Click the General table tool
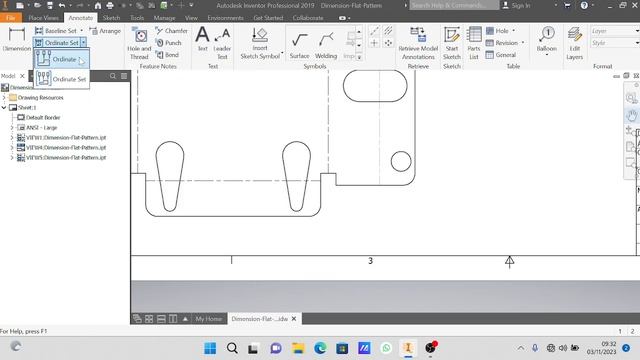640x360 pixels. click(x=501, y=55)
